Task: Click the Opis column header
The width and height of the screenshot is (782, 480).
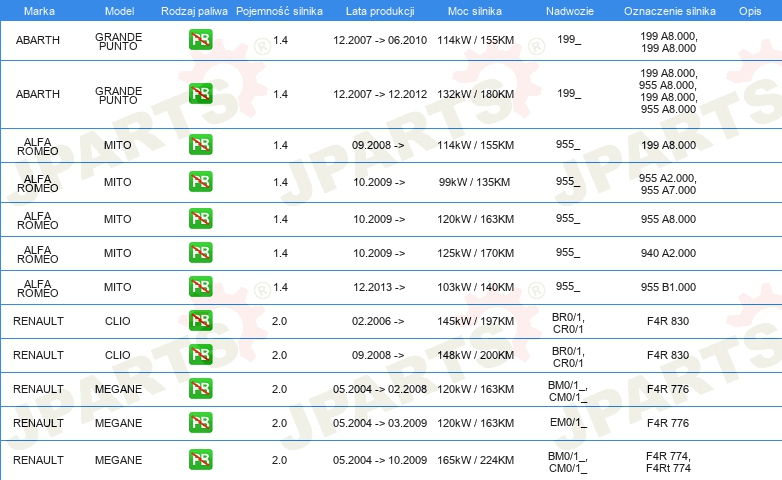Action: pyautogui.click(x=749, y=9)
